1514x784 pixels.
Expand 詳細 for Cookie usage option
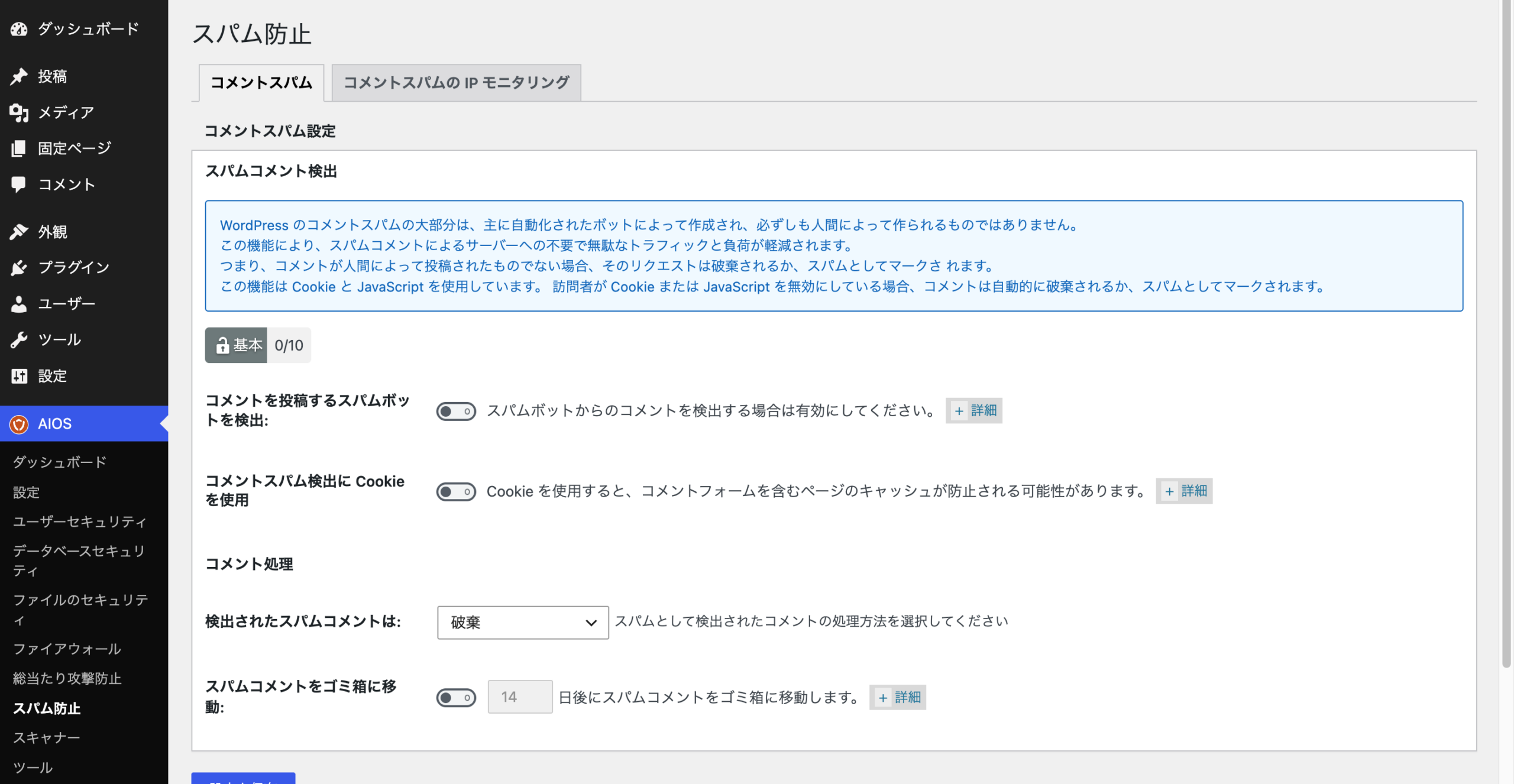point(1184,491)
